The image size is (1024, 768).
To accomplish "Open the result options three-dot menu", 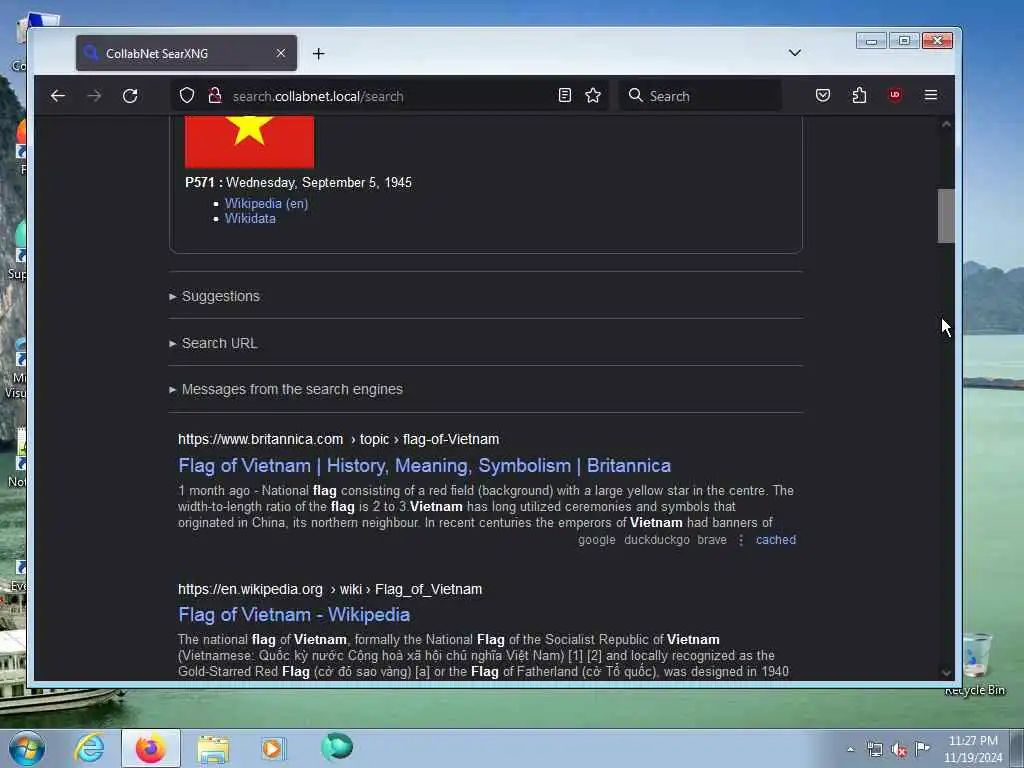I will 741,540.
